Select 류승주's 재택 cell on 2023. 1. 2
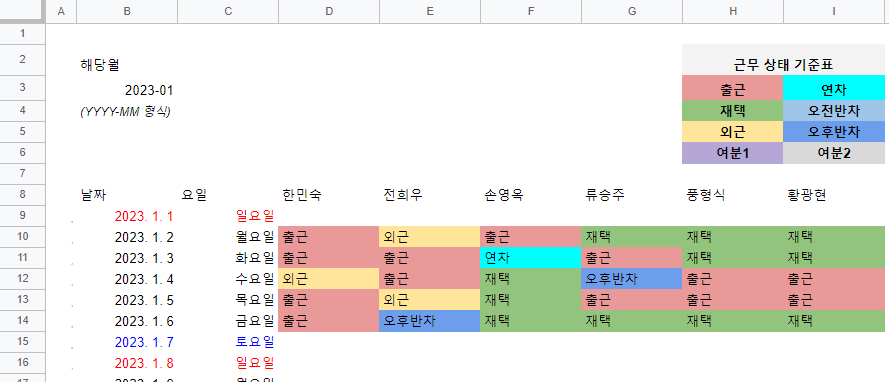Image resolution: width=889 pixels, height=382 pixels. (632, 237)
